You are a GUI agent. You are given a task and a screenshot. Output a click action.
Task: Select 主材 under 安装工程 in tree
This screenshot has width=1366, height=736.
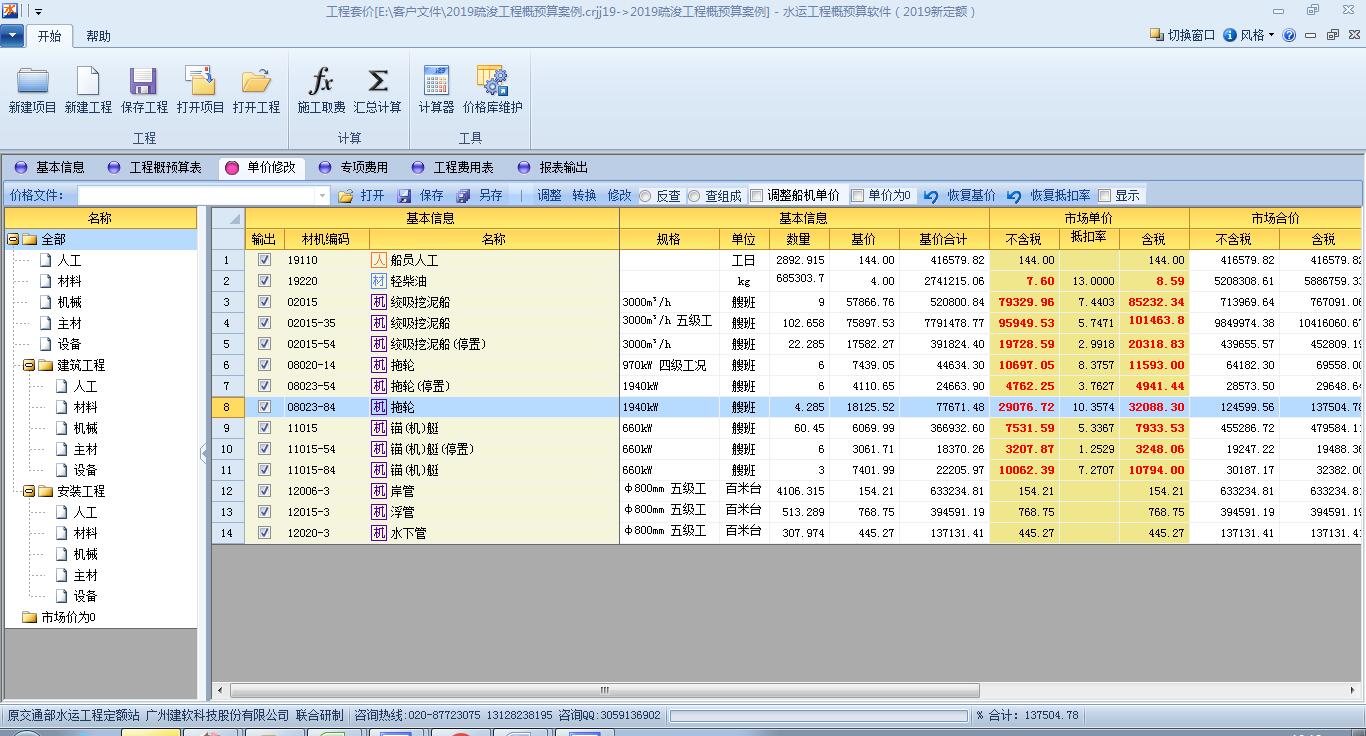pos(85,575)
